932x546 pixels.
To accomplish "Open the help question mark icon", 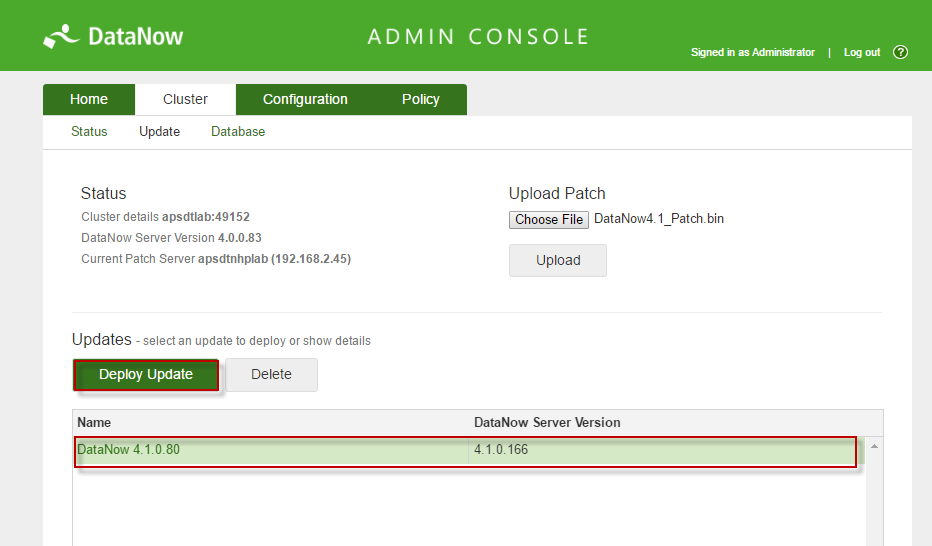I will [900, 52].
